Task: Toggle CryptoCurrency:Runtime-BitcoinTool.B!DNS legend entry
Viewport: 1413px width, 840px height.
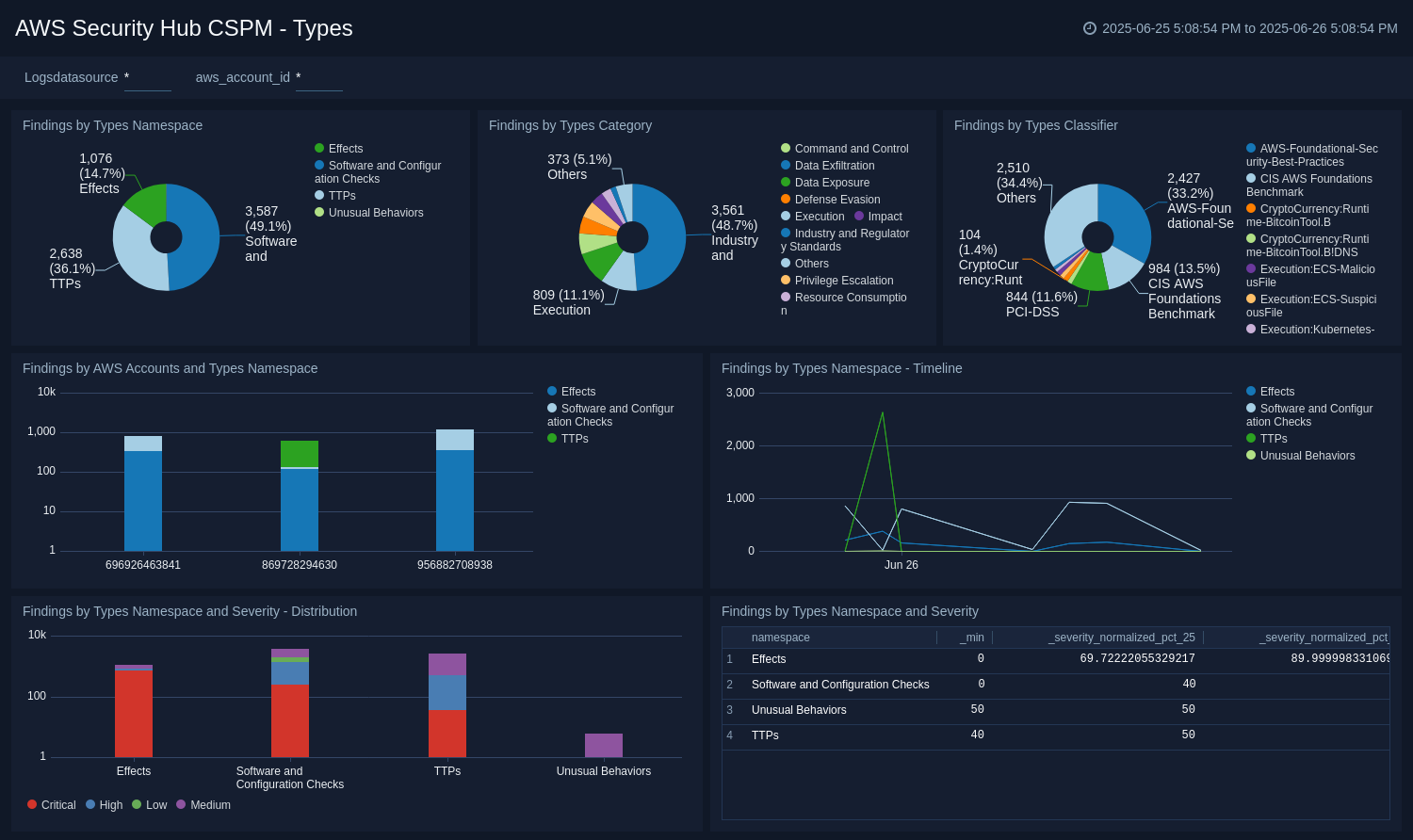Action: click(x=1307, y=246)
